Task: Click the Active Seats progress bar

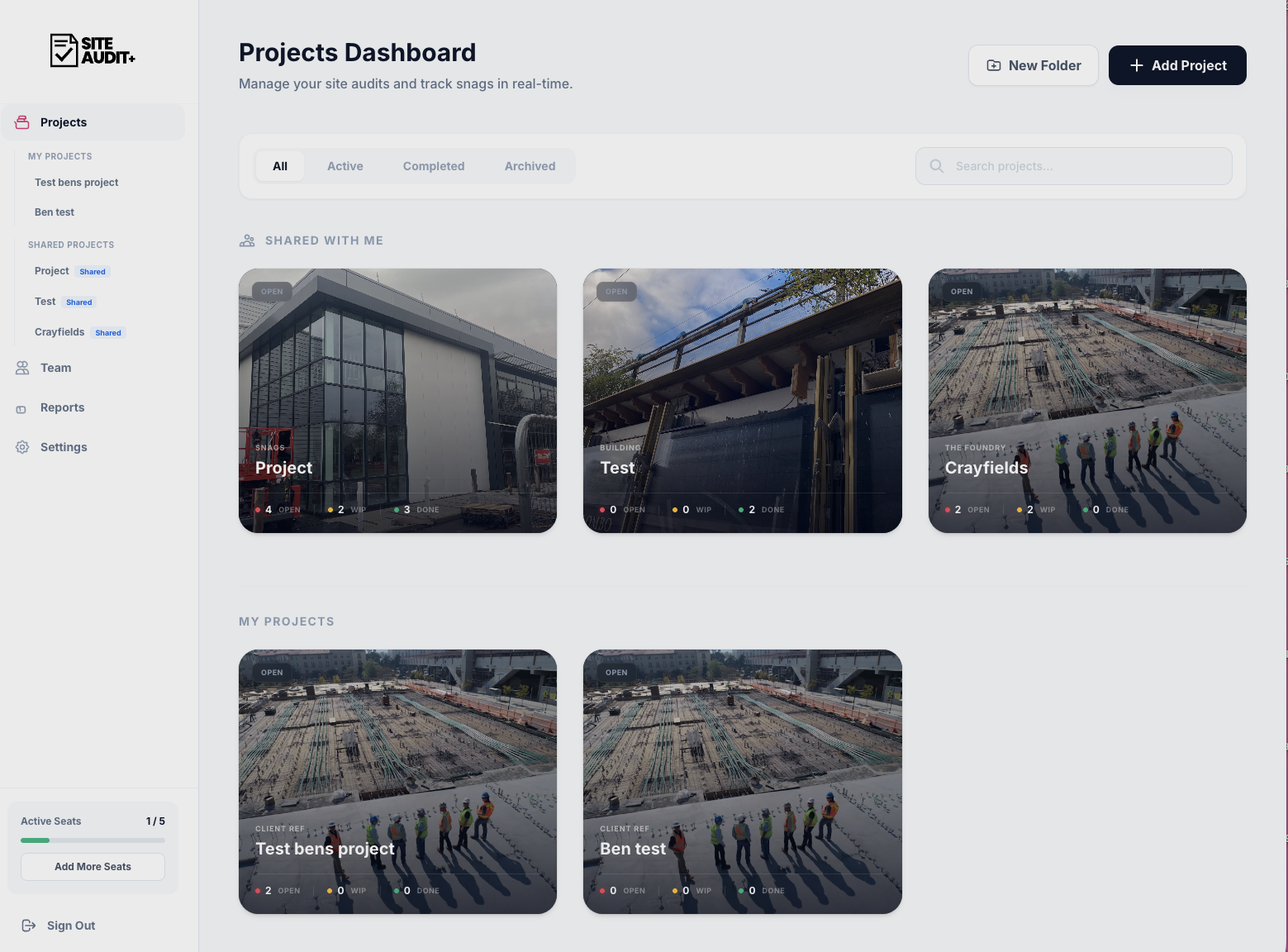Action: click(93, 840)
